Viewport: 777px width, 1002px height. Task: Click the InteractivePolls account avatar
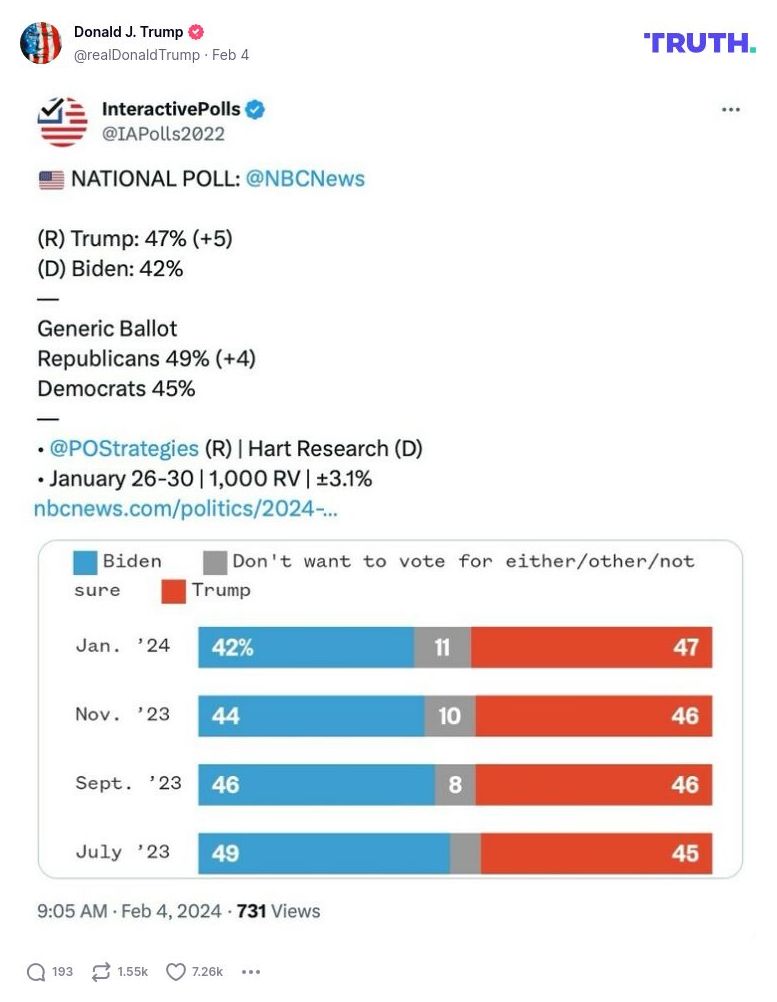click(60, 120)
